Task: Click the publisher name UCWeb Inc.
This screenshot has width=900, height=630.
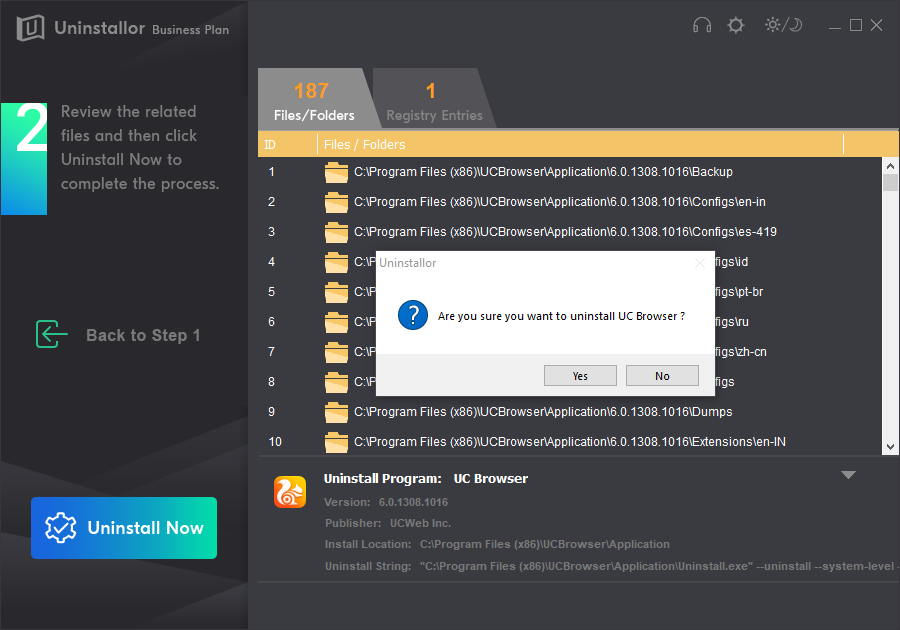Action: (420, 523)
